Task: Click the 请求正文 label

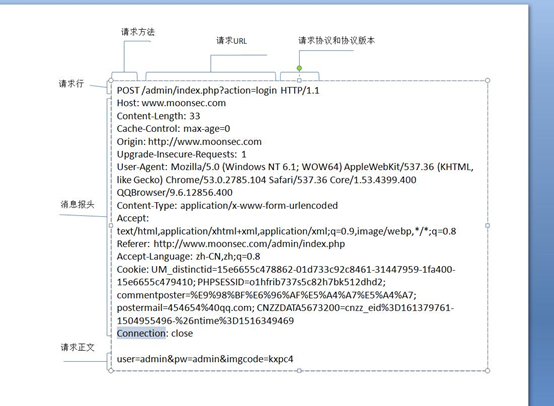Action: pos(77,347)
